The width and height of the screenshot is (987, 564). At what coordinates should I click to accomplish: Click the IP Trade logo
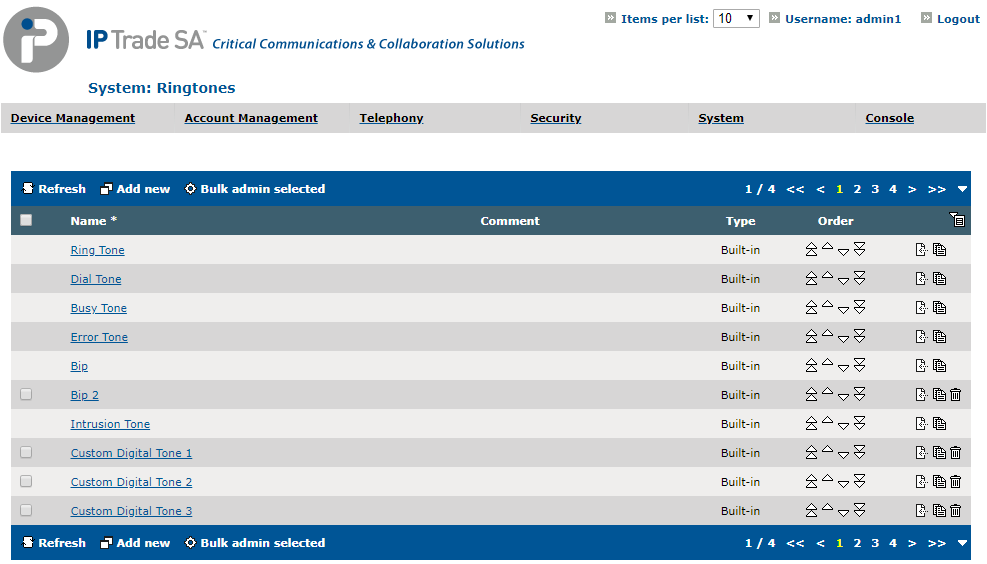click(x=36, y=40)
